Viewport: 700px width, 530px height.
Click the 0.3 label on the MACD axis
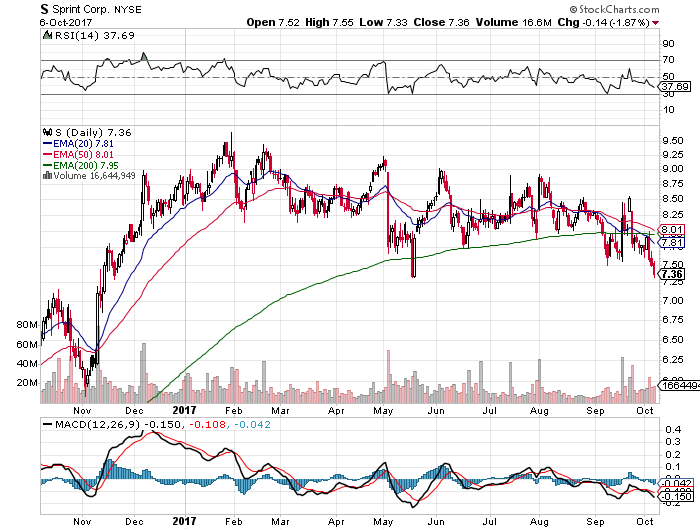coord(673,442)
